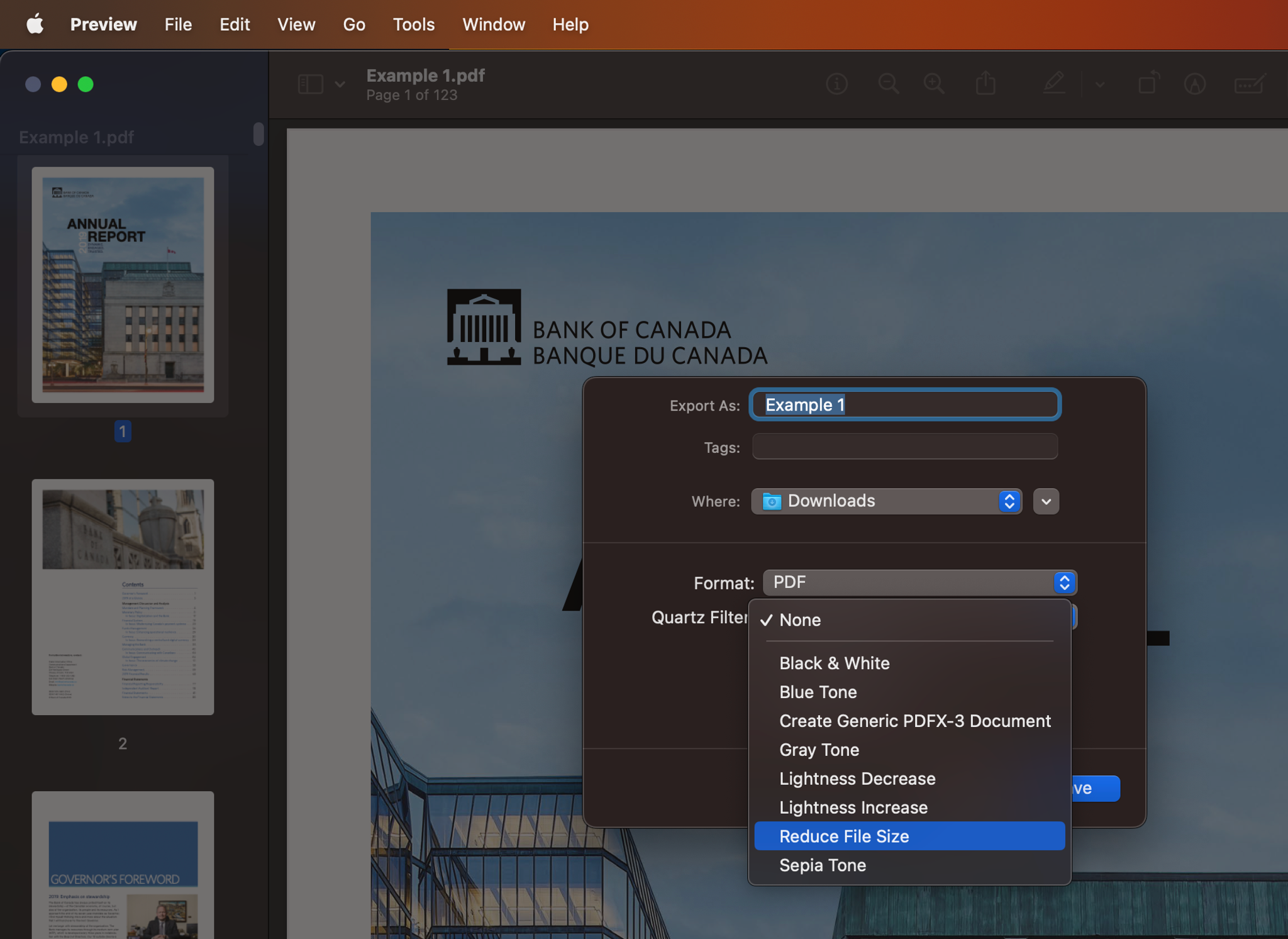Open the File menu

[178, 25]
